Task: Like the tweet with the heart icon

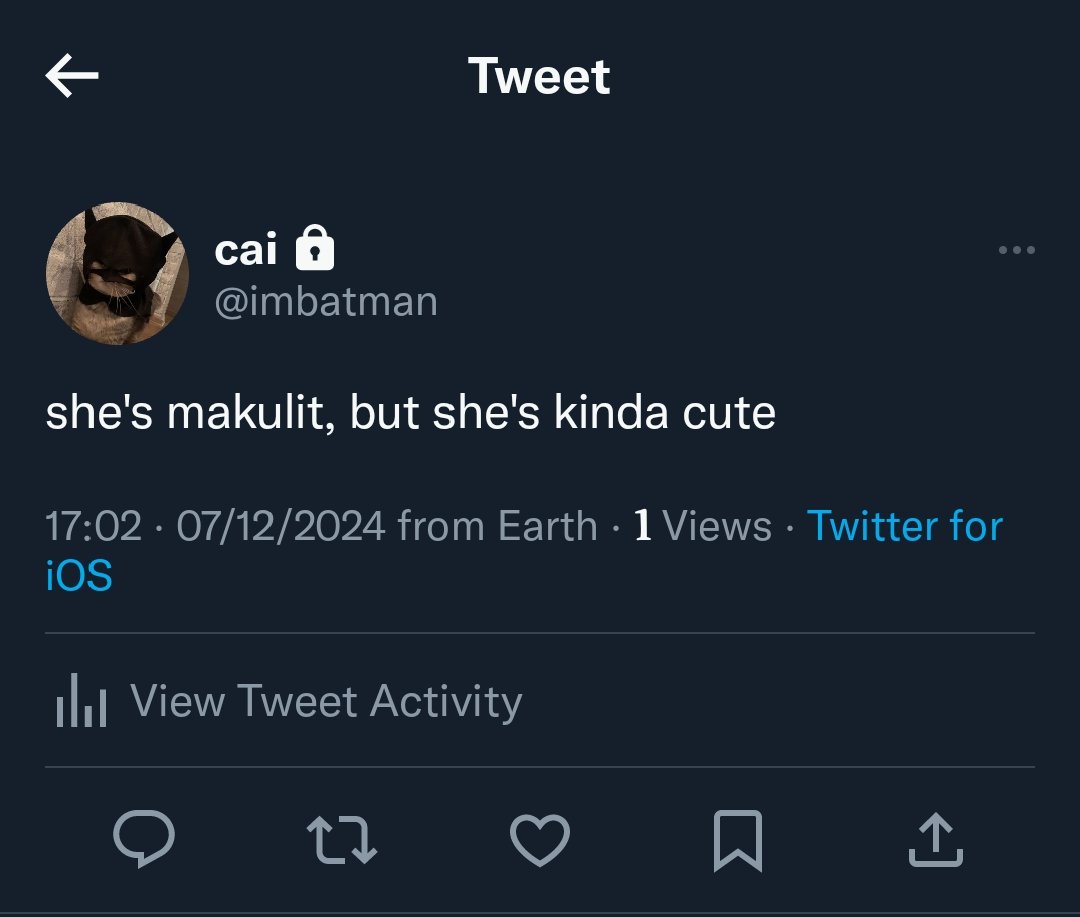Action: click(540, 840)
